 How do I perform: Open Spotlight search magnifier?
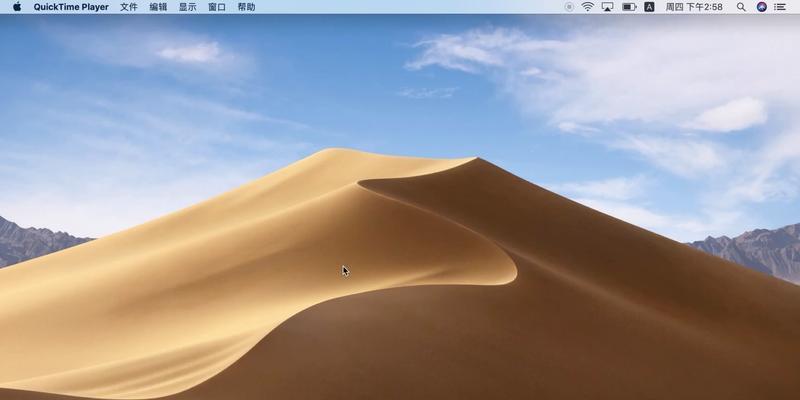coord(741,7)
